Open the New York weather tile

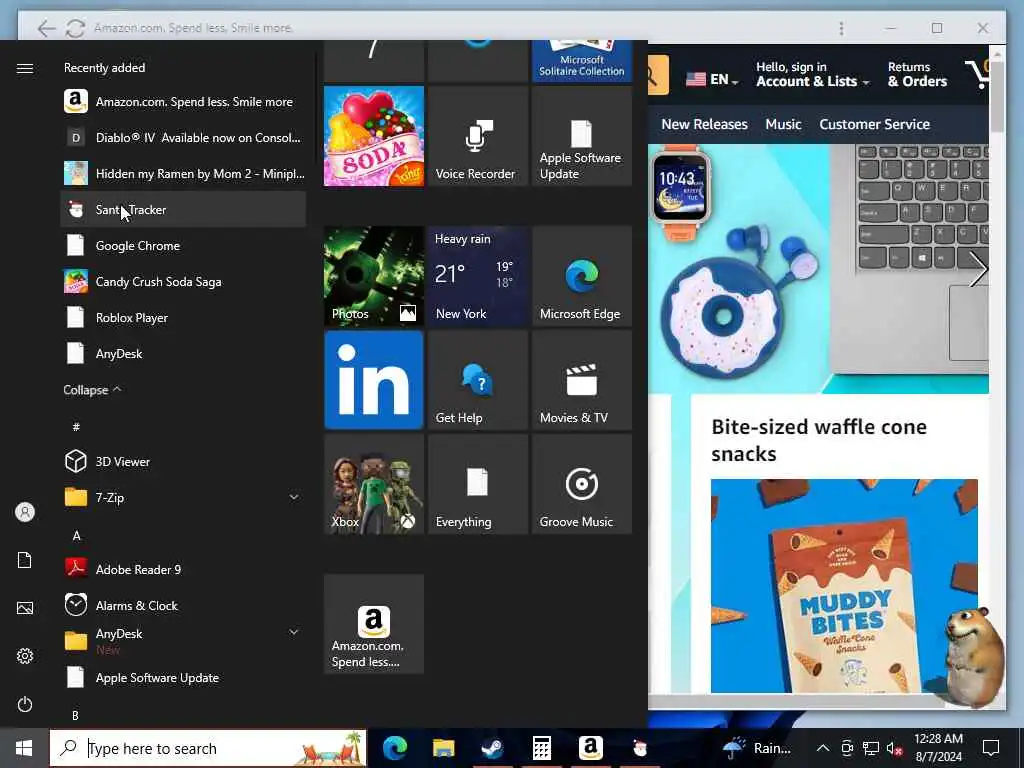[478, 276]
